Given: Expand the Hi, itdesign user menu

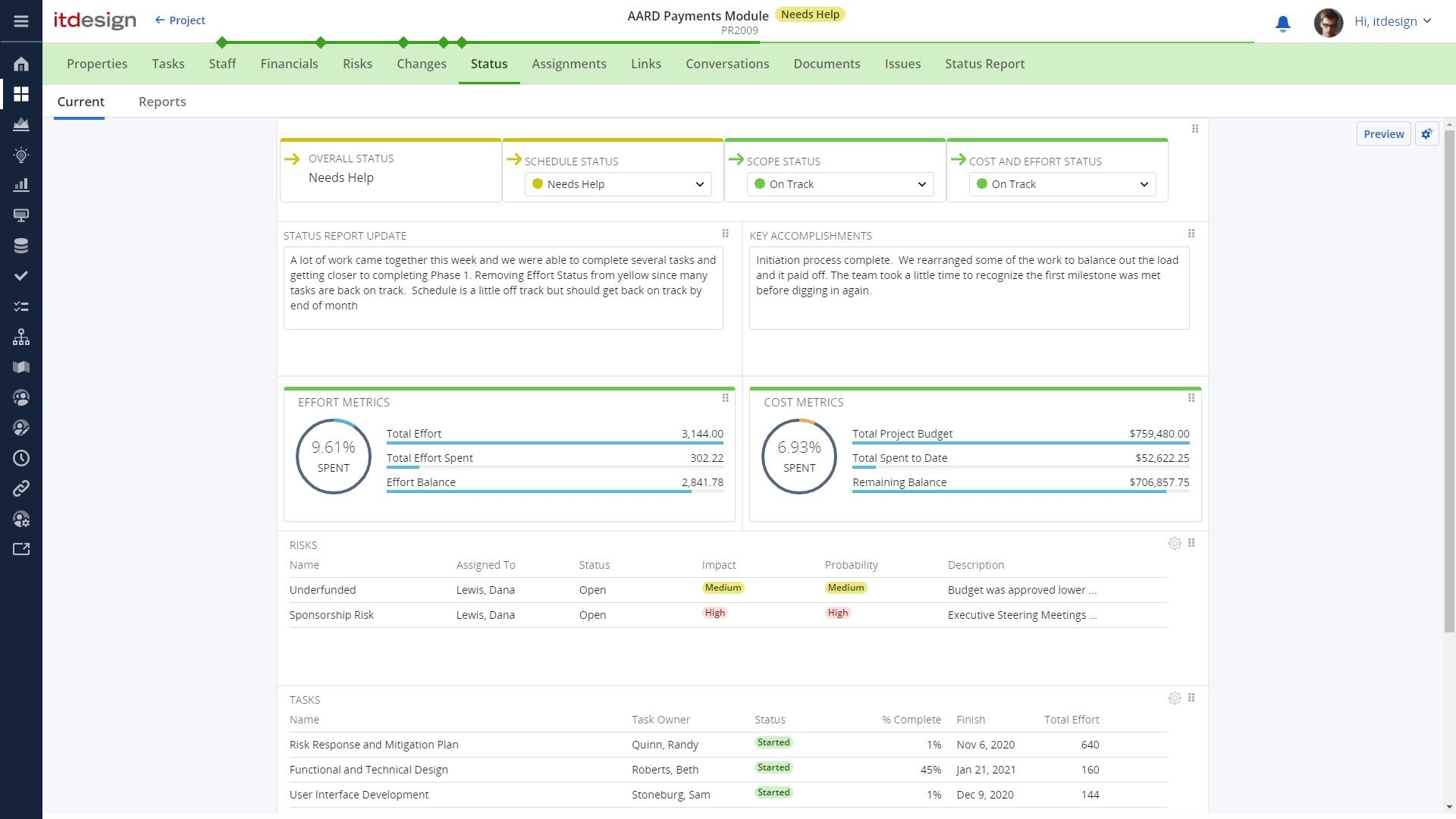Looking at the screenshot, I should [x=1392, y=21].
